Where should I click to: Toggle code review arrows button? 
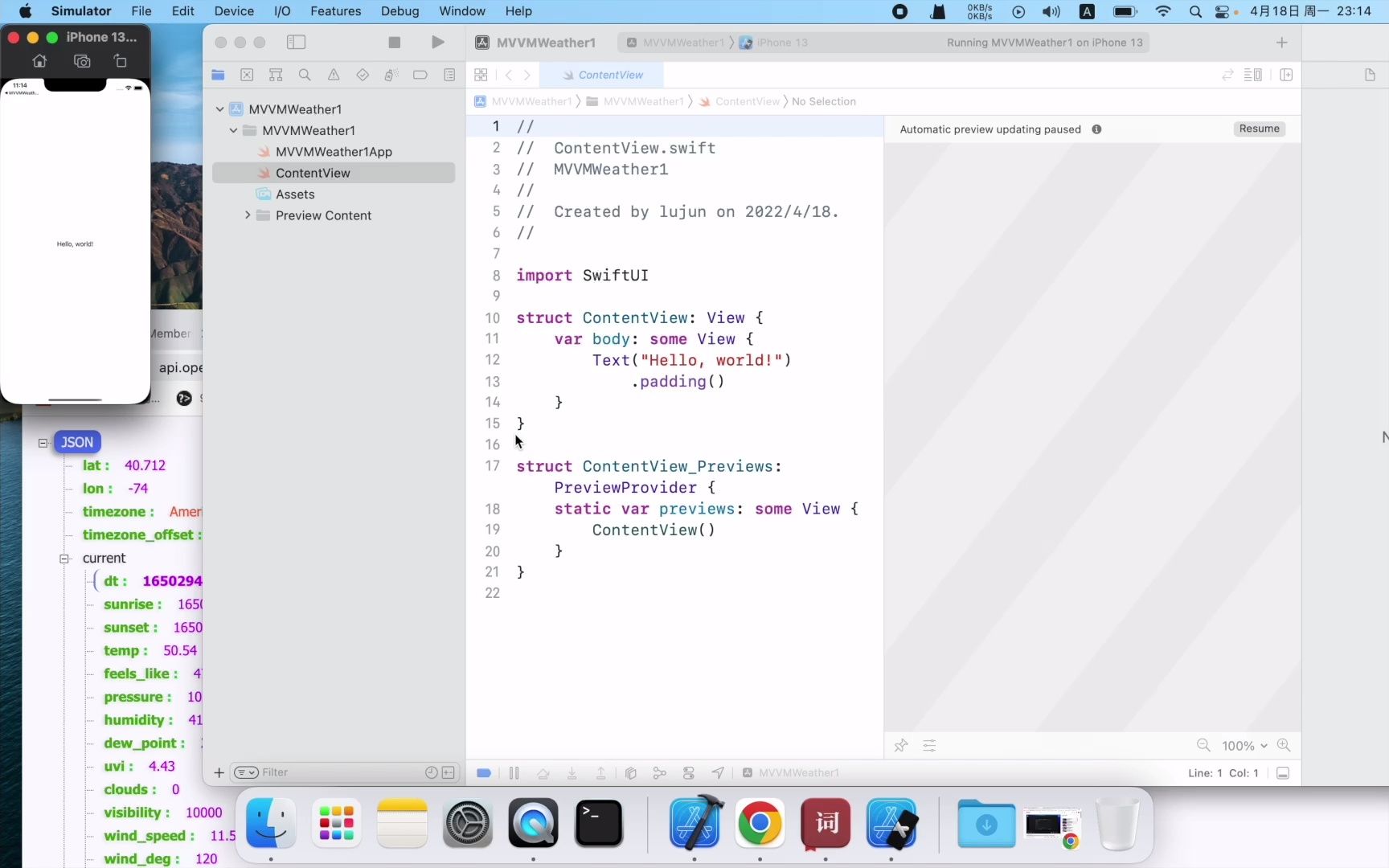tap(1227, 75)
